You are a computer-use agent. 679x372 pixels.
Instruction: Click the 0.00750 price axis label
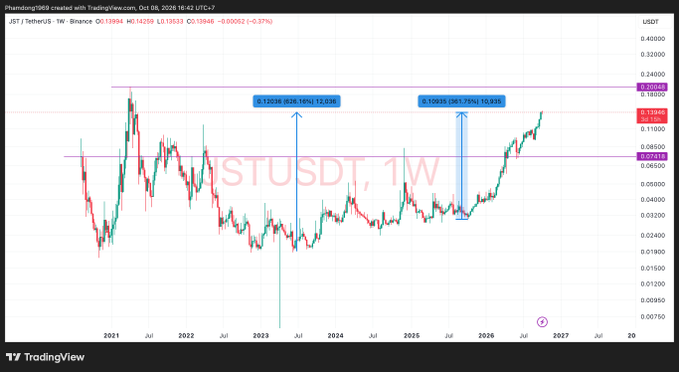pyautogui.click(x=653, y=317)
